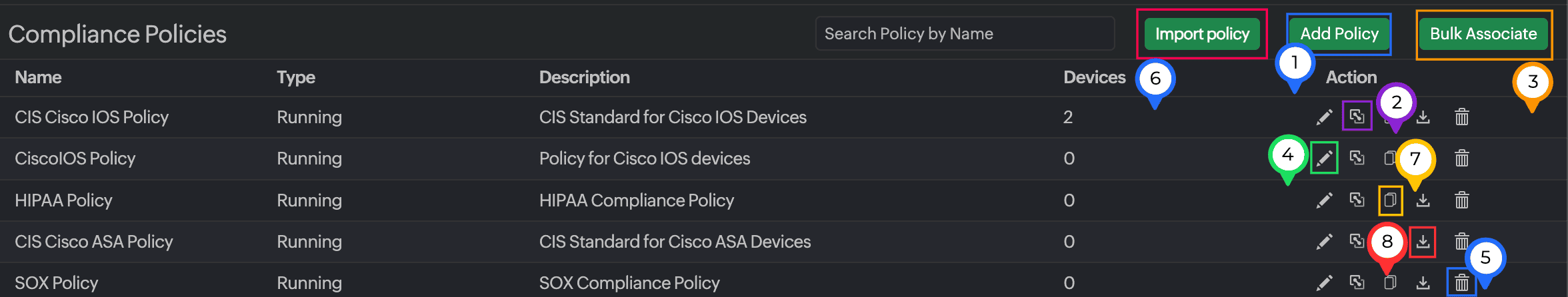Focus the Search Policy by Name field
This screenshot has height=297, width=1568.
tap(964, 34)
